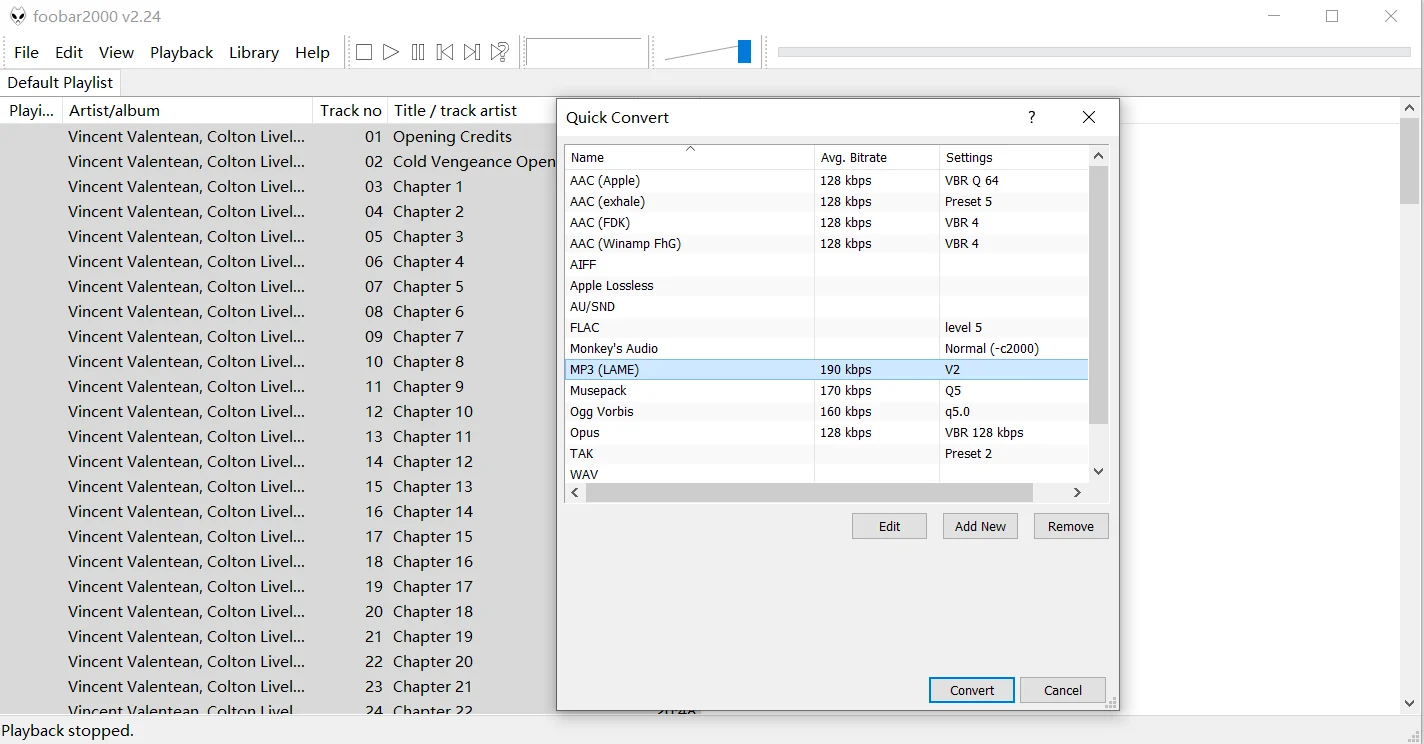Click the foobar2000 alien logo icon

click(x=17, y=16)
